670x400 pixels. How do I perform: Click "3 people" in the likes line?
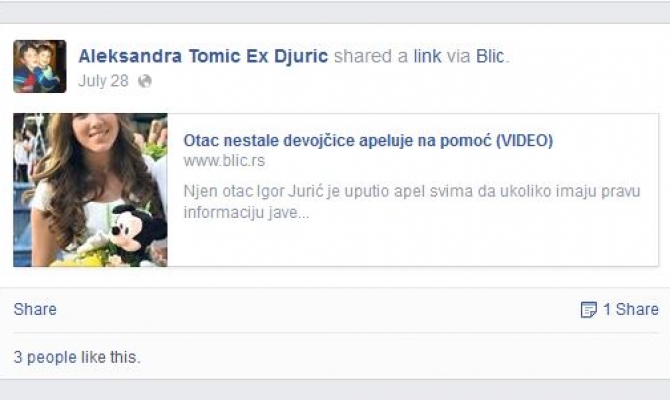(x=45, y=357)
